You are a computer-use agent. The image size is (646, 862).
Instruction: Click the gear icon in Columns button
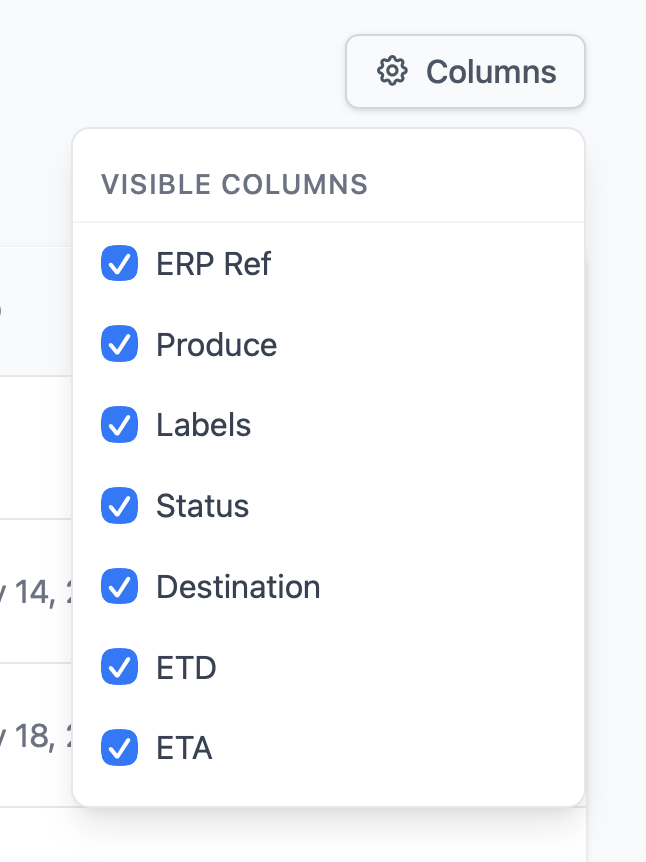[392, 71]
